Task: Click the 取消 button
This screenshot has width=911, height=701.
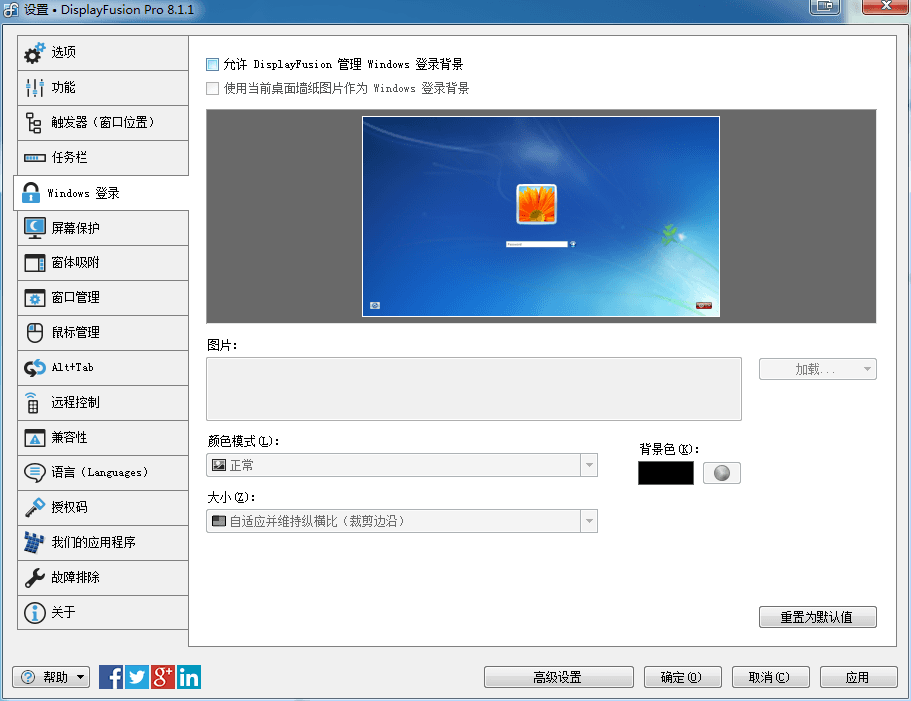Action: (770, 677)
